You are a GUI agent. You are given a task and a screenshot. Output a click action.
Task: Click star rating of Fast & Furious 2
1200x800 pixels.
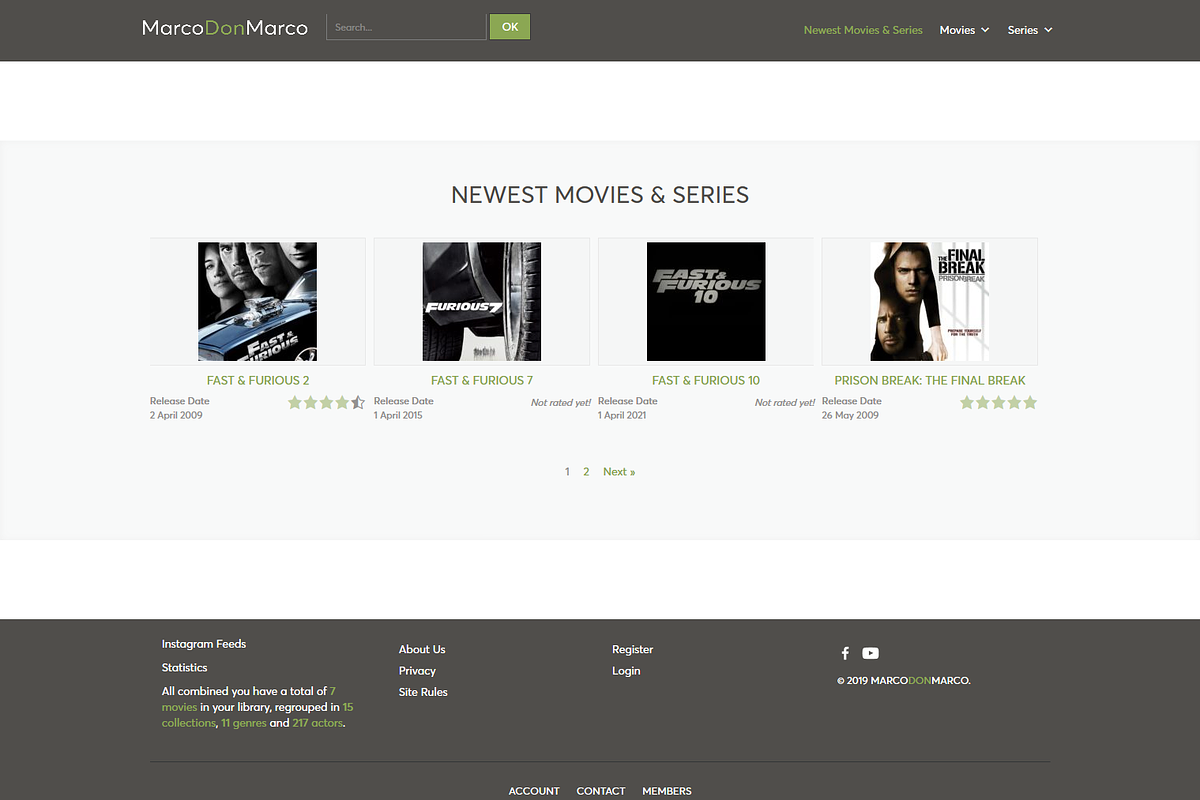[x=326, y=403]
